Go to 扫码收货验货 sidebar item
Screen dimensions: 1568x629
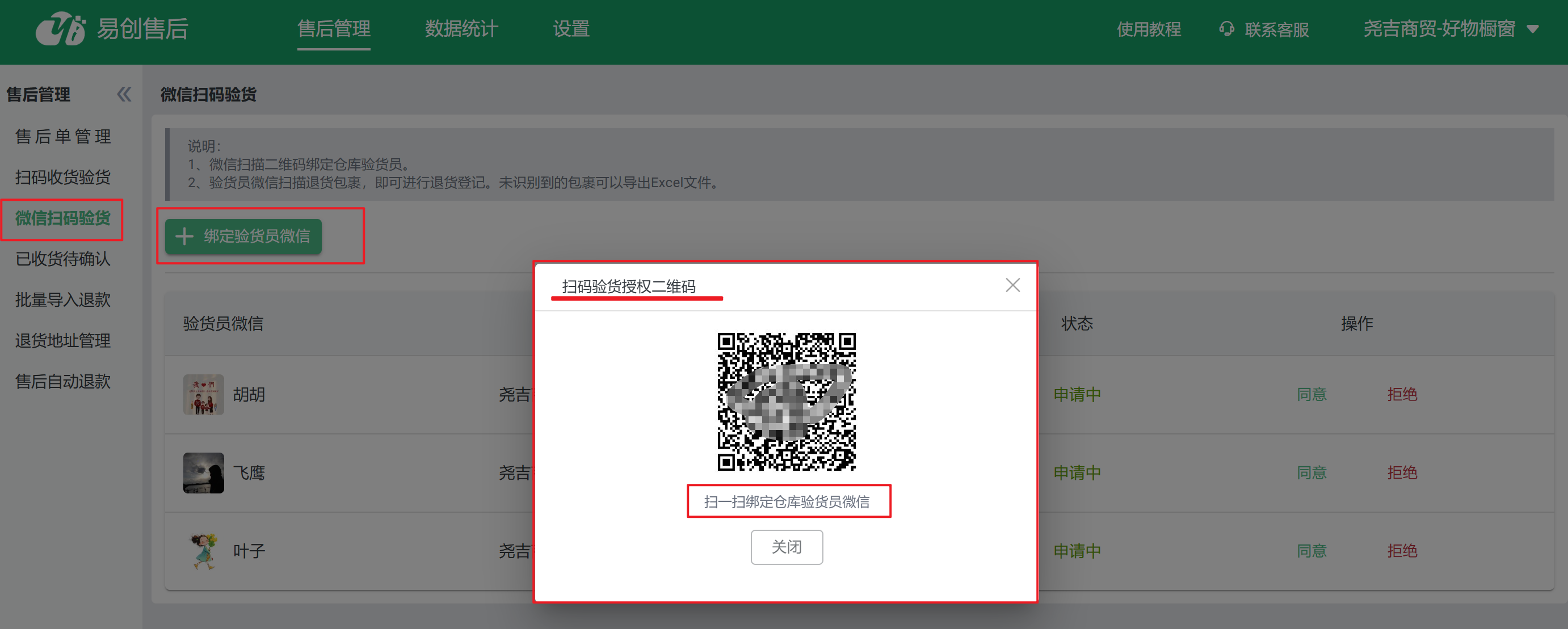[62, 177]
